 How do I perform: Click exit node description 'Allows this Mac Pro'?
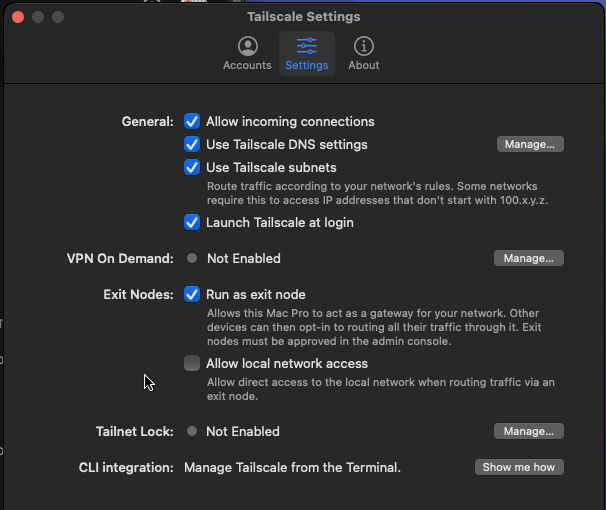point(374,327)
